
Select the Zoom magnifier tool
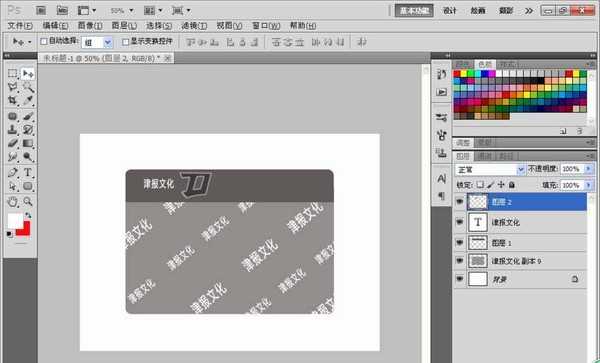[x=28, y=201]
